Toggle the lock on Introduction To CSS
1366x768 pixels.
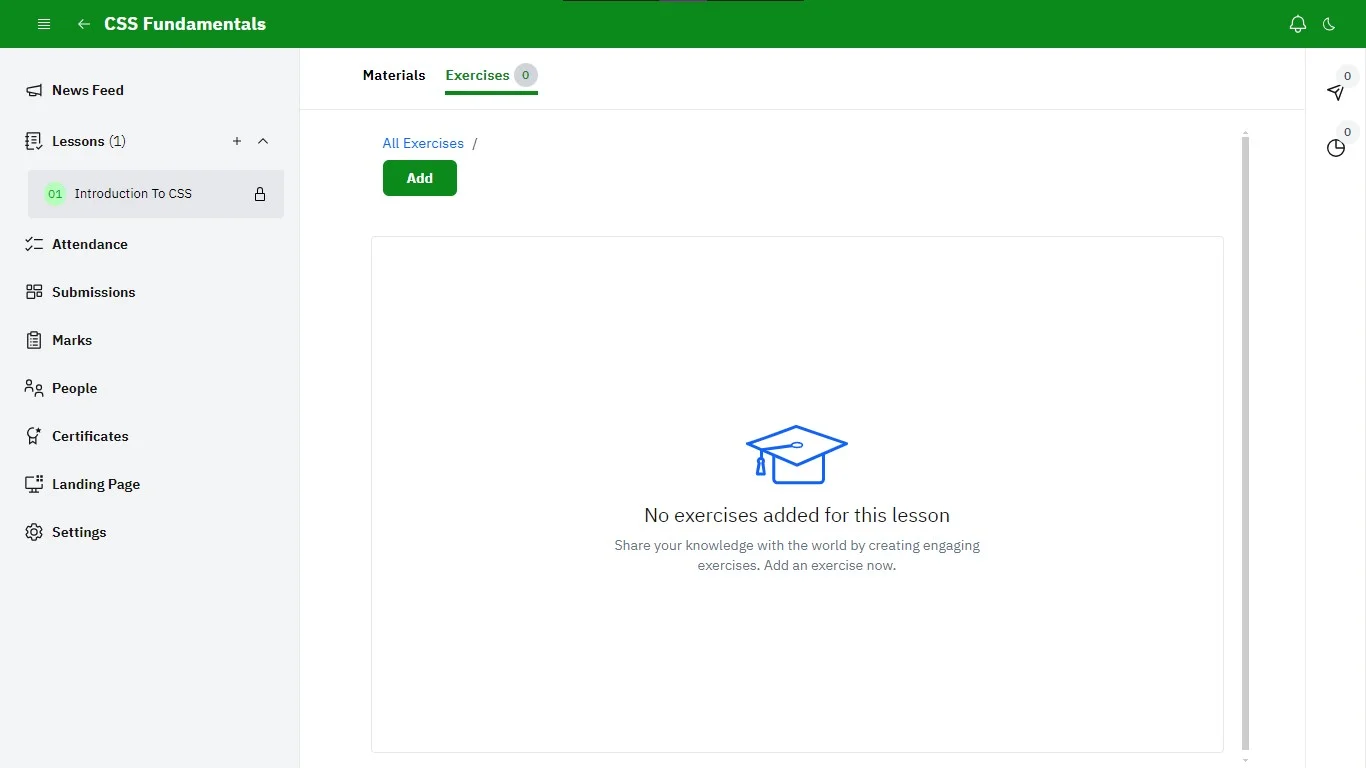(260, 194)
